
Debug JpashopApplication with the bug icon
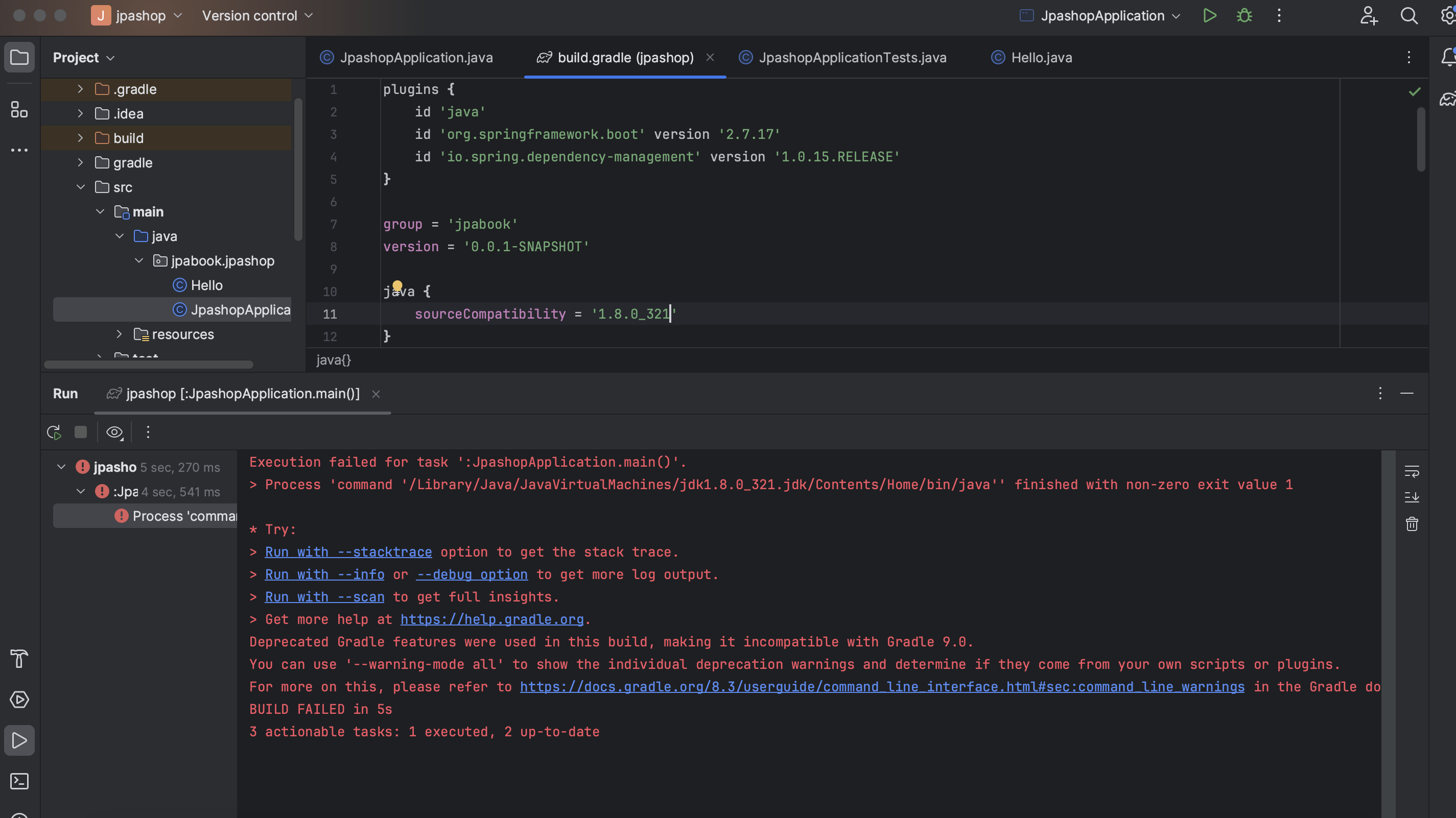point(1244,16)
